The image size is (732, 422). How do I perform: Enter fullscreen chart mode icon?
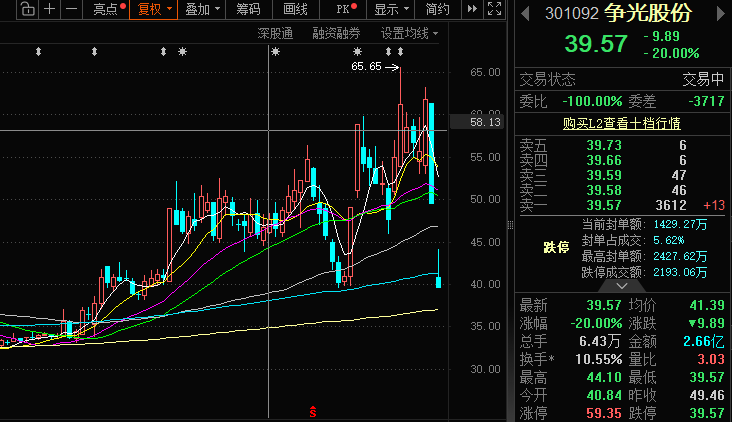[x=494, y=9]
